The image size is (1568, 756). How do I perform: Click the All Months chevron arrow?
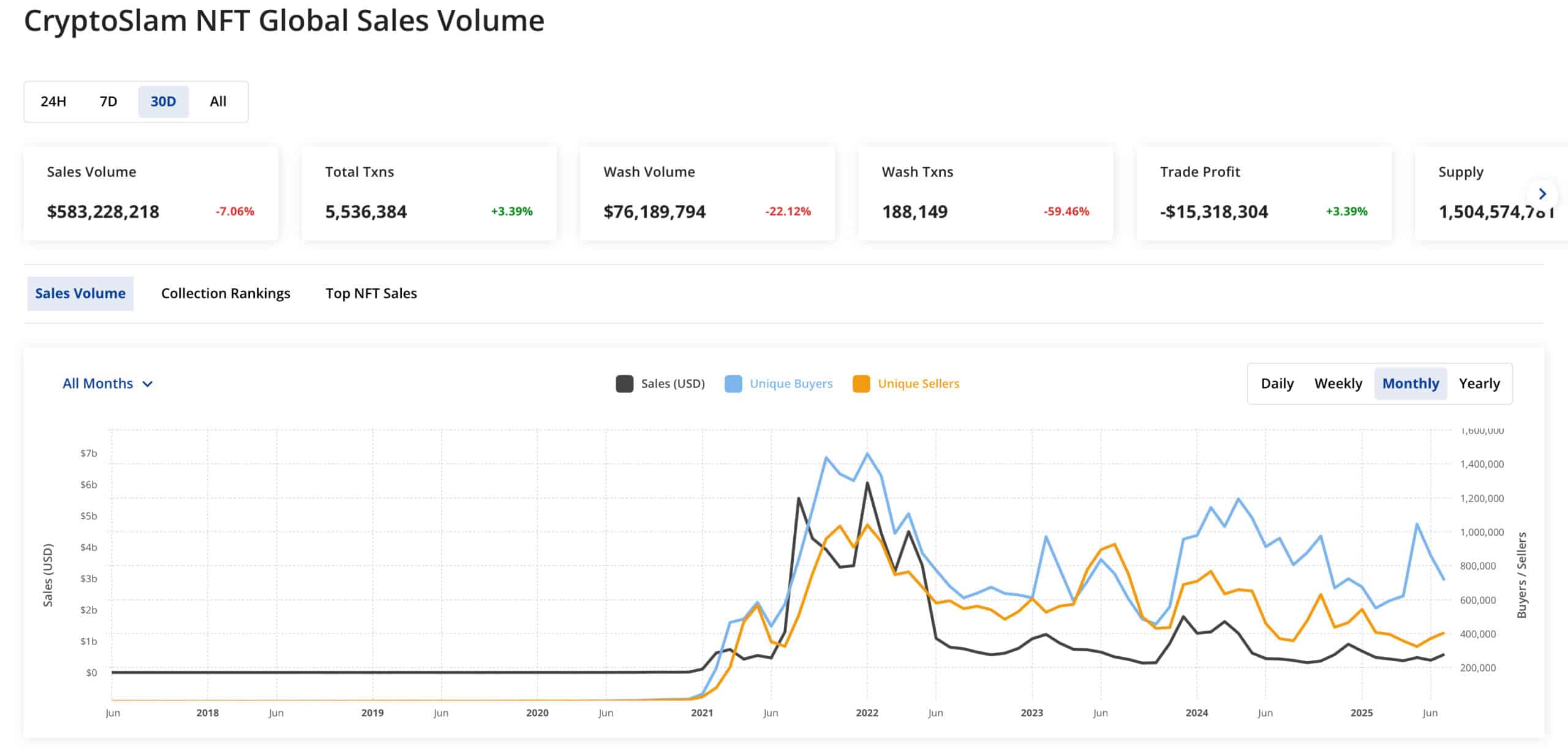coord(147,384)
